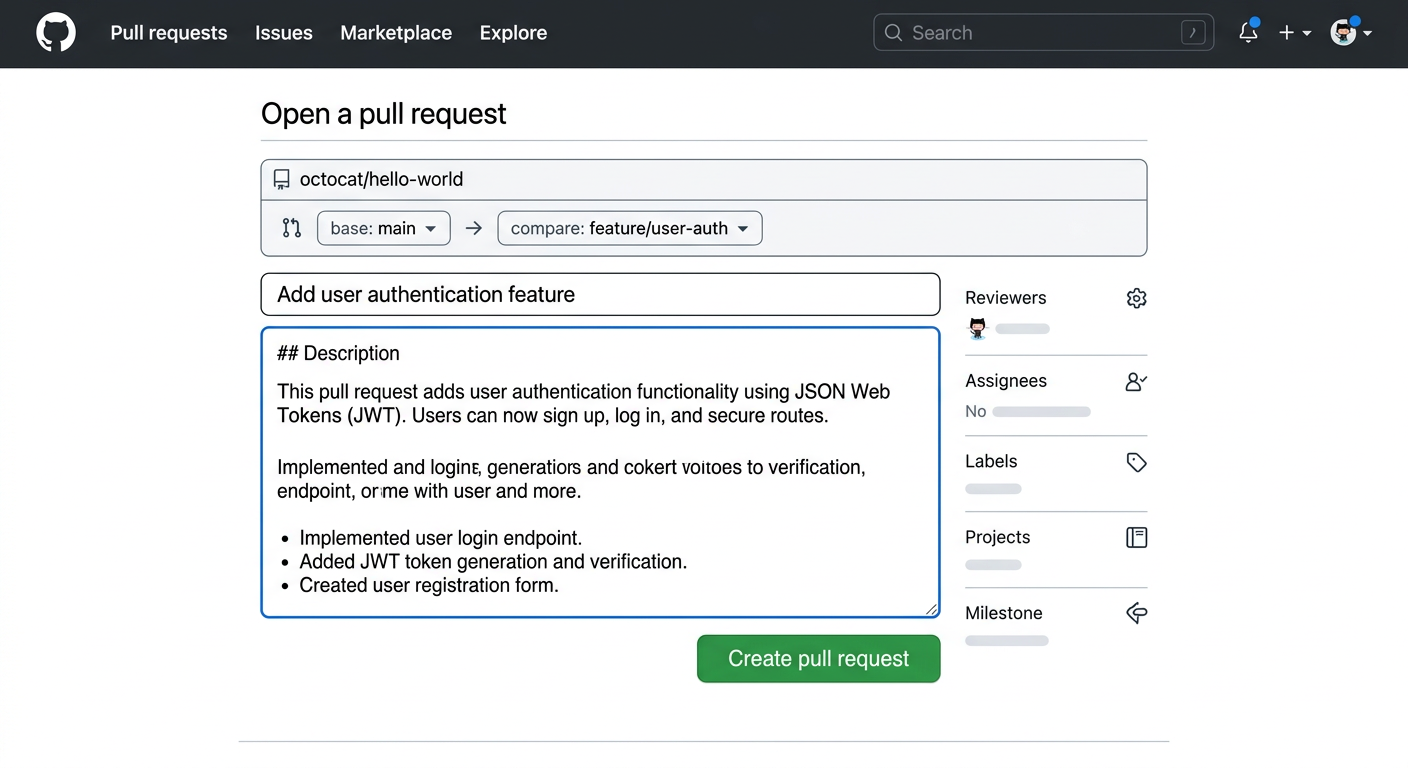Click the Labels tag icon
This screenshot has height=768, width=1408.
(1135, 462)
